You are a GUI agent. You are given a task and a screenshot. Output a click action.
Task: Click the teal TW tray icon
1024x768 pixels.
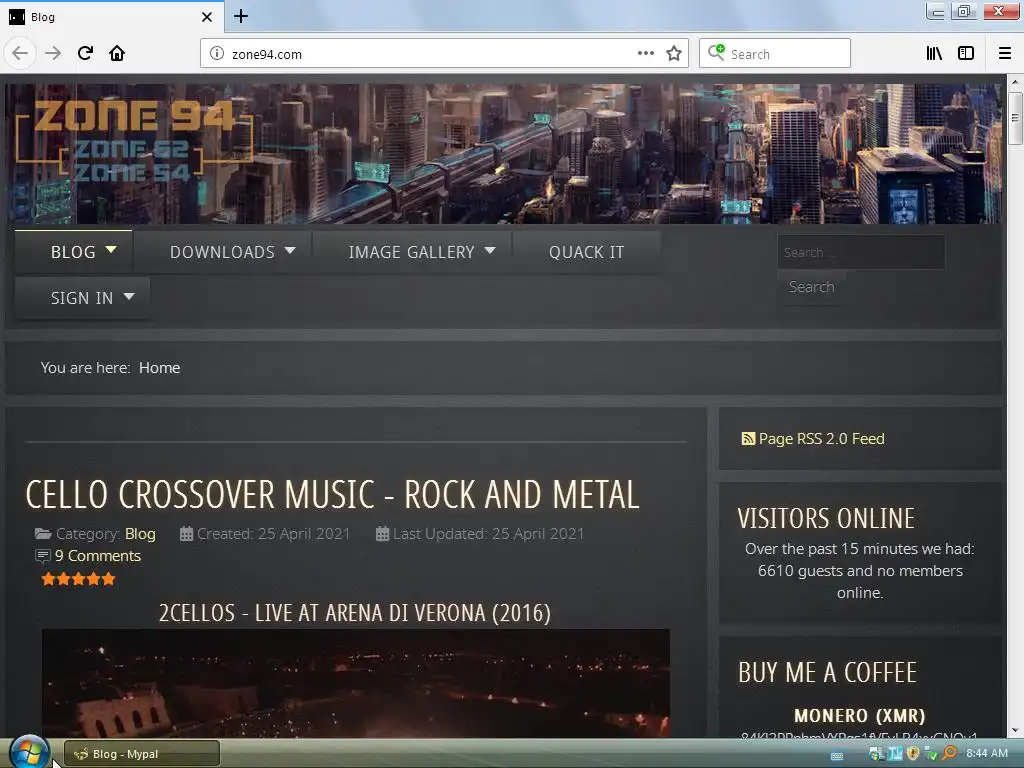point(895,753)
